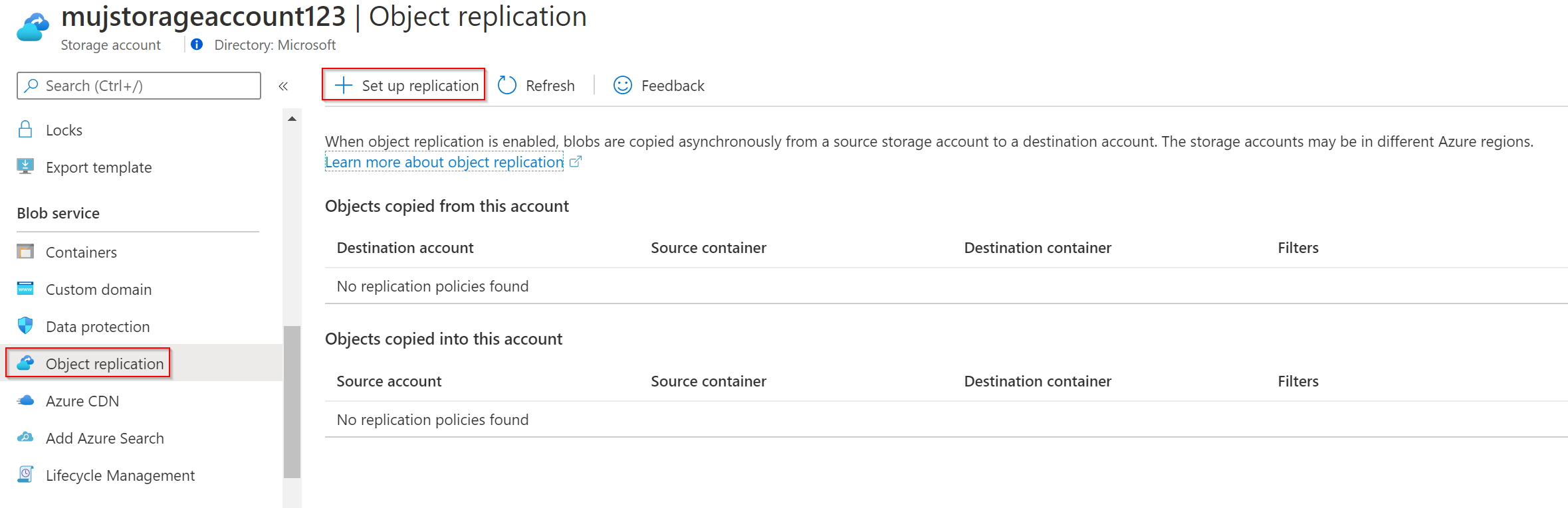Image resolution: width=1568 pixels, height=508 pixels.
Task: Open the Feedback smiley button
Action: [x=659, y=86]
